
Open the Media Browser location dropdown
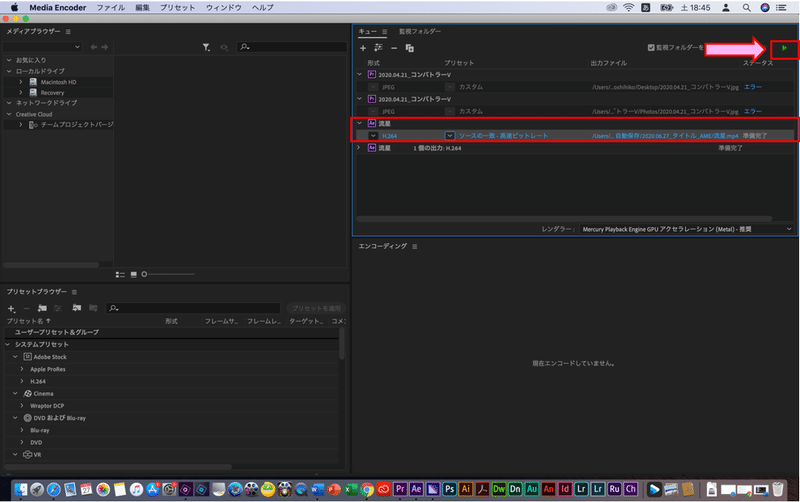(x=42, y=47)
